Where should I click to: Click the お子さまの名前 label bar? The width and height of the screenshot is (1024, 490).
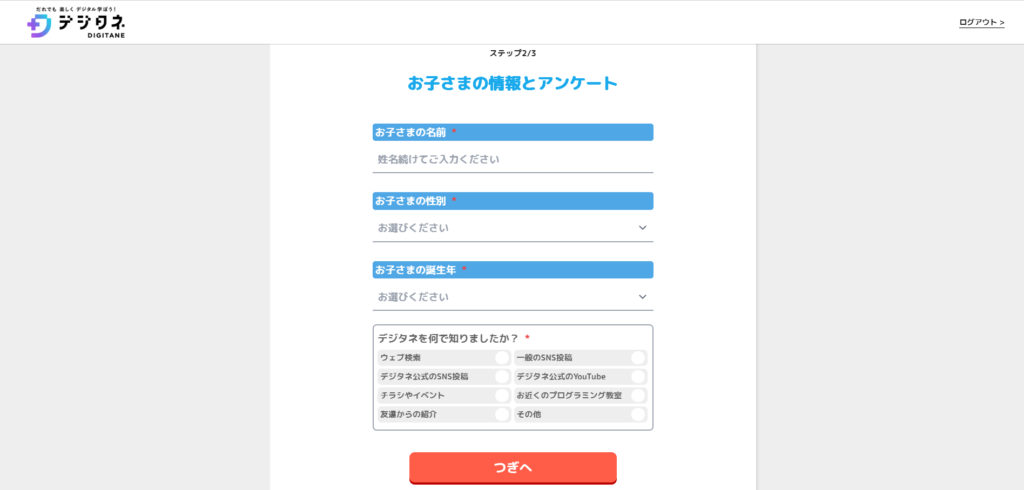513,132
